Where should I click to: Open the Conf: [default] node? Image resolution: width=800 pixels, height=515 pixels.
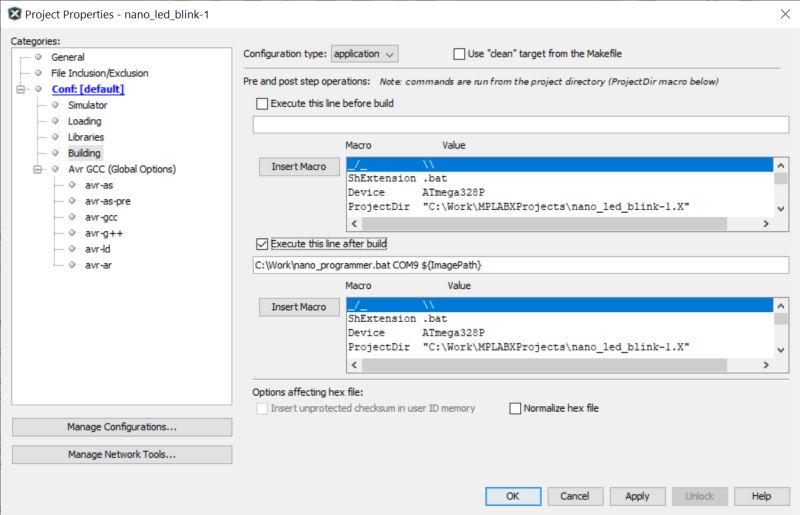click(88, 89)
